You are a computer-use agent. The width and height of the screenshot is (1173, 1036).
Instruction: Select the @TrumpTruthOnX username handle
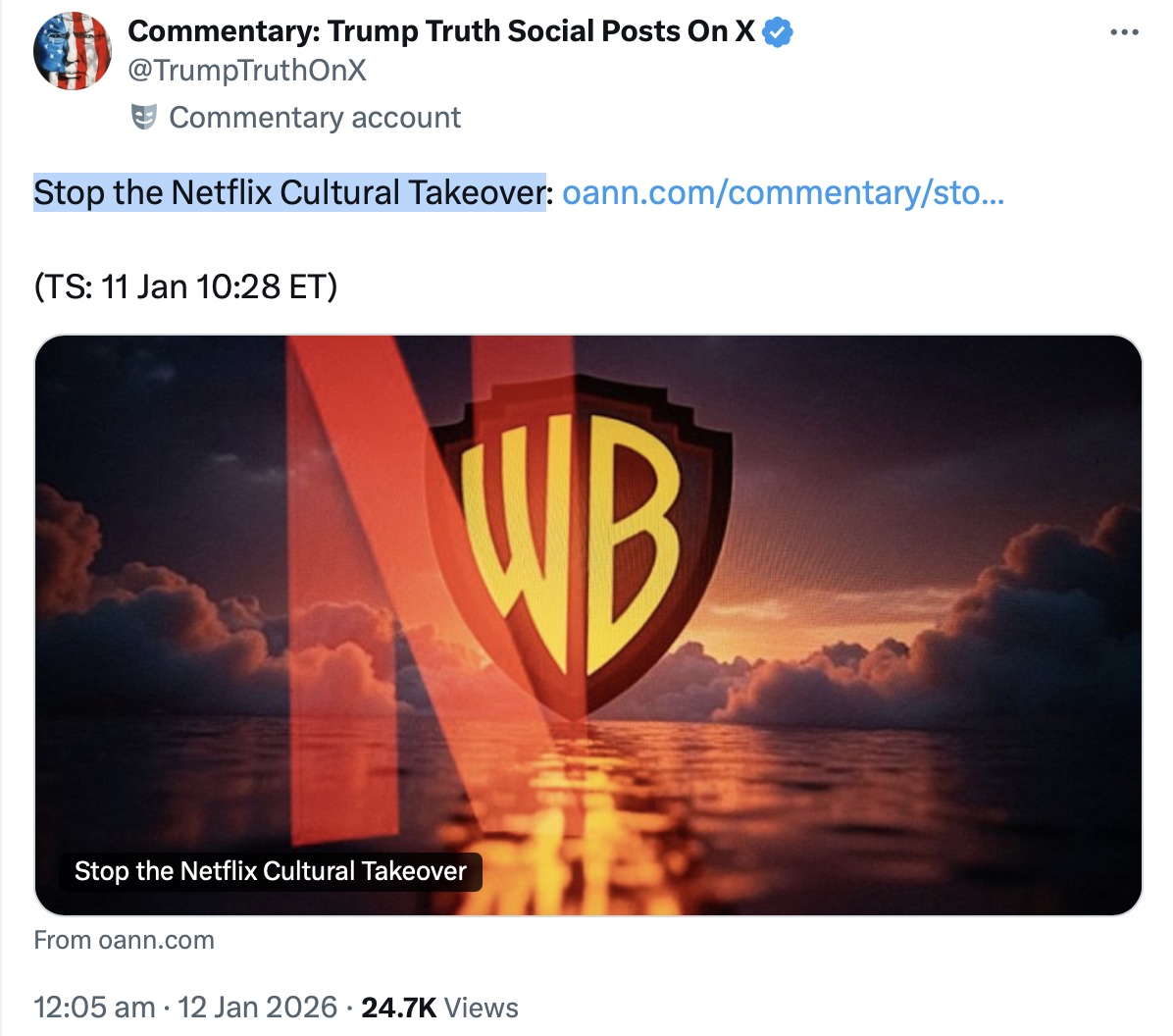click(245, 70)
